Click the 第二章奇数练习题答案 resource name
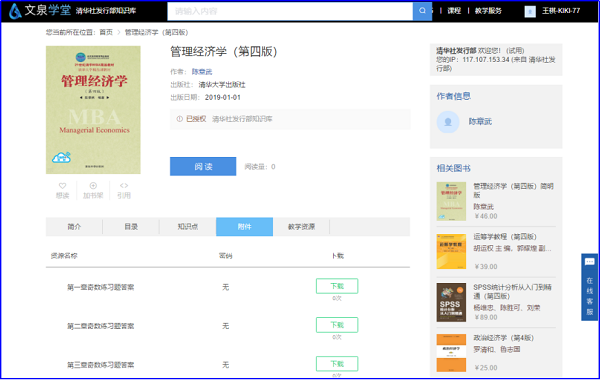The width and height of the screenshot is (600, 380). point(100,326)
